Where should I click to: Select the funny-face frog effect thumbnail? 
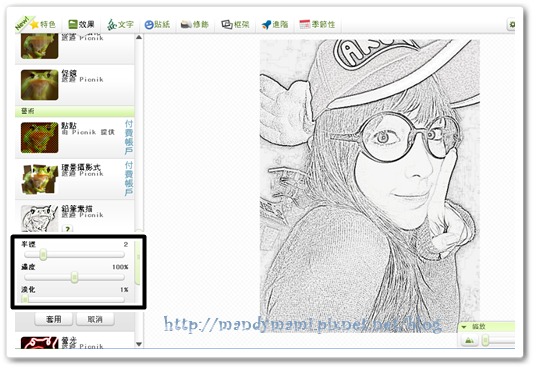[x=39, y=85]
